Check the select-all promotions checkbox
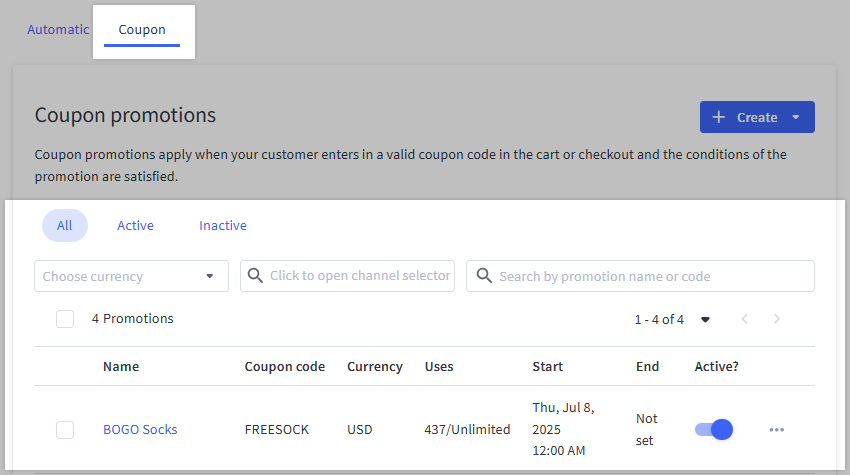The image size is (850, 475). click(x=65, y=319)
